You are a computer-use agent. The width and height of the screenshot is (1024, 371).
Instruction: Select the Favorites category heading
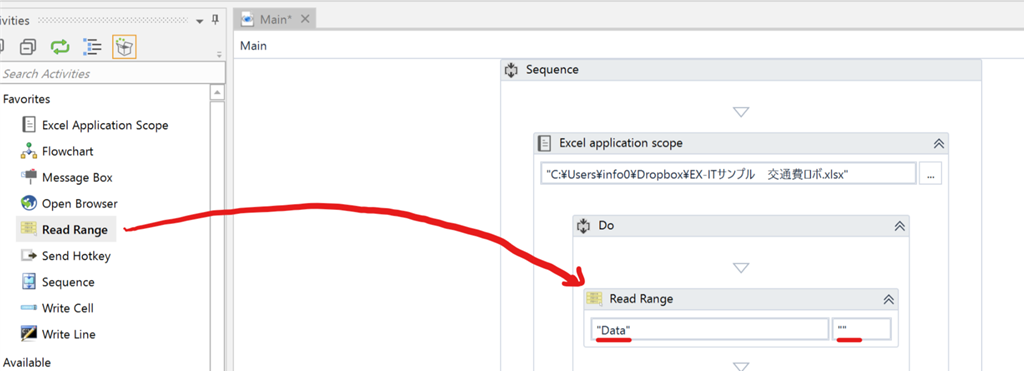coord(27,99)
